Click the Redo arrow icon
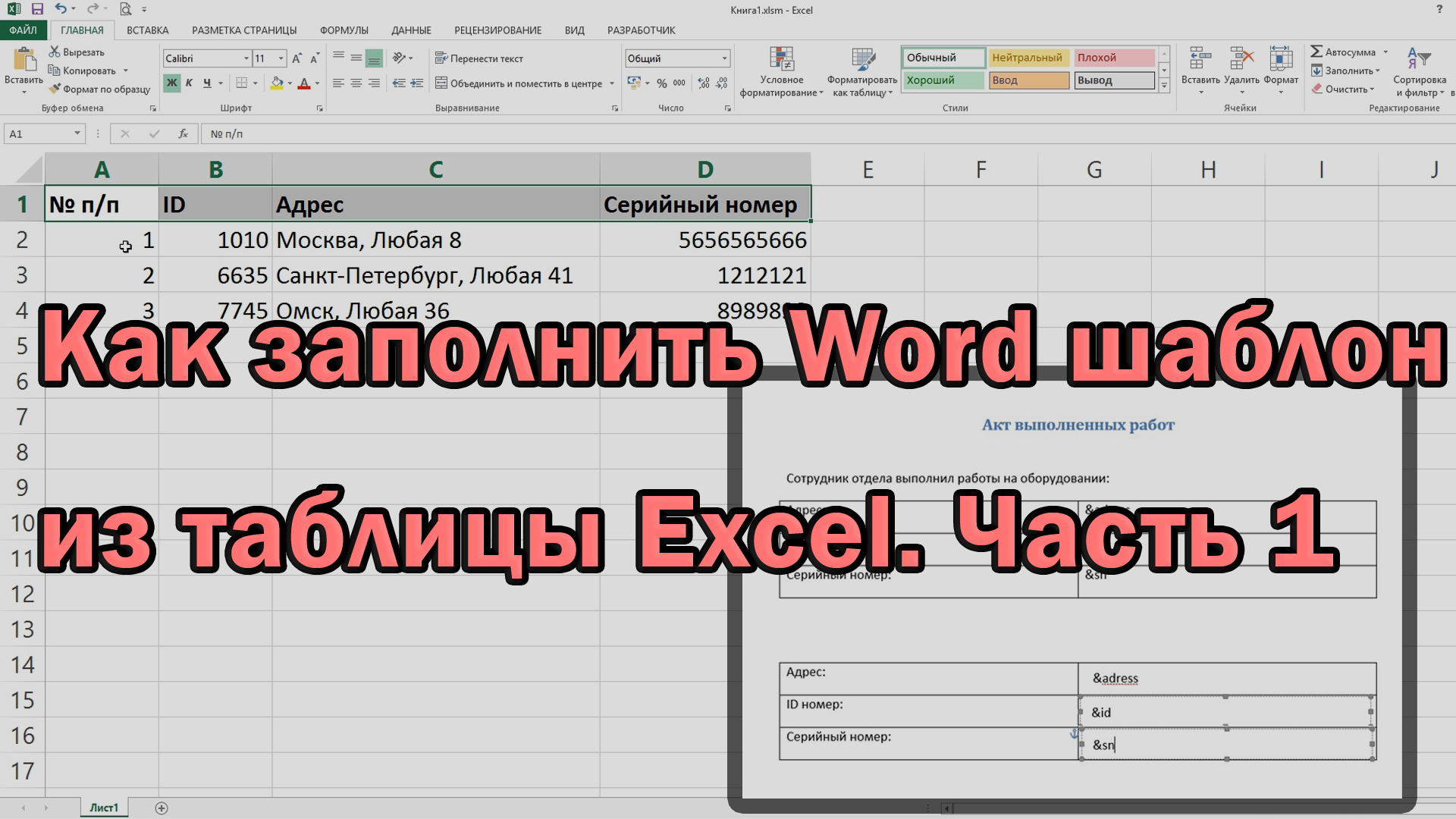 click(92, 9)
